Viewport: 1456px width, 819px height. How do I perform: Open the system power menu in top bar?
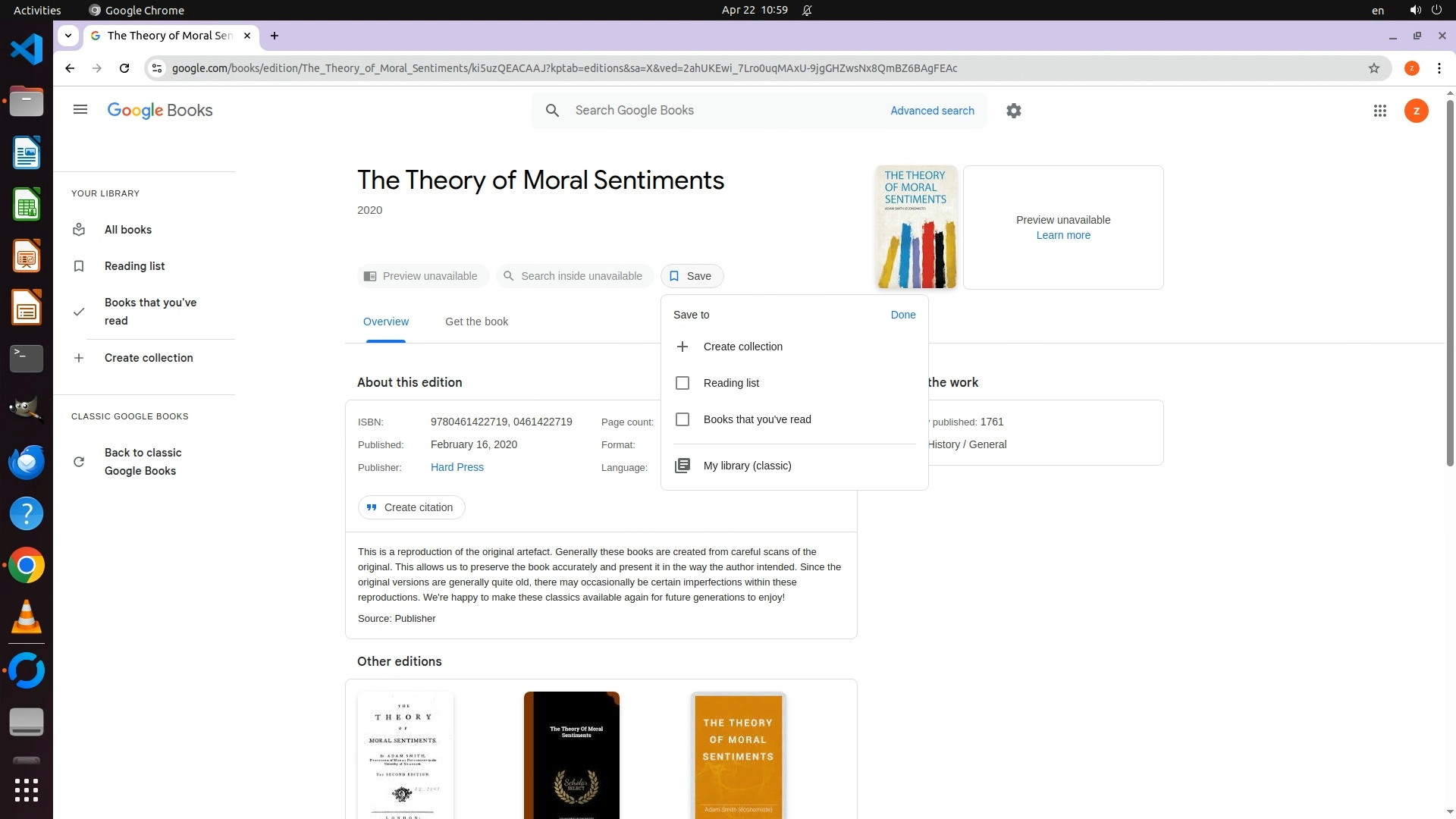tap(1436, 10)
